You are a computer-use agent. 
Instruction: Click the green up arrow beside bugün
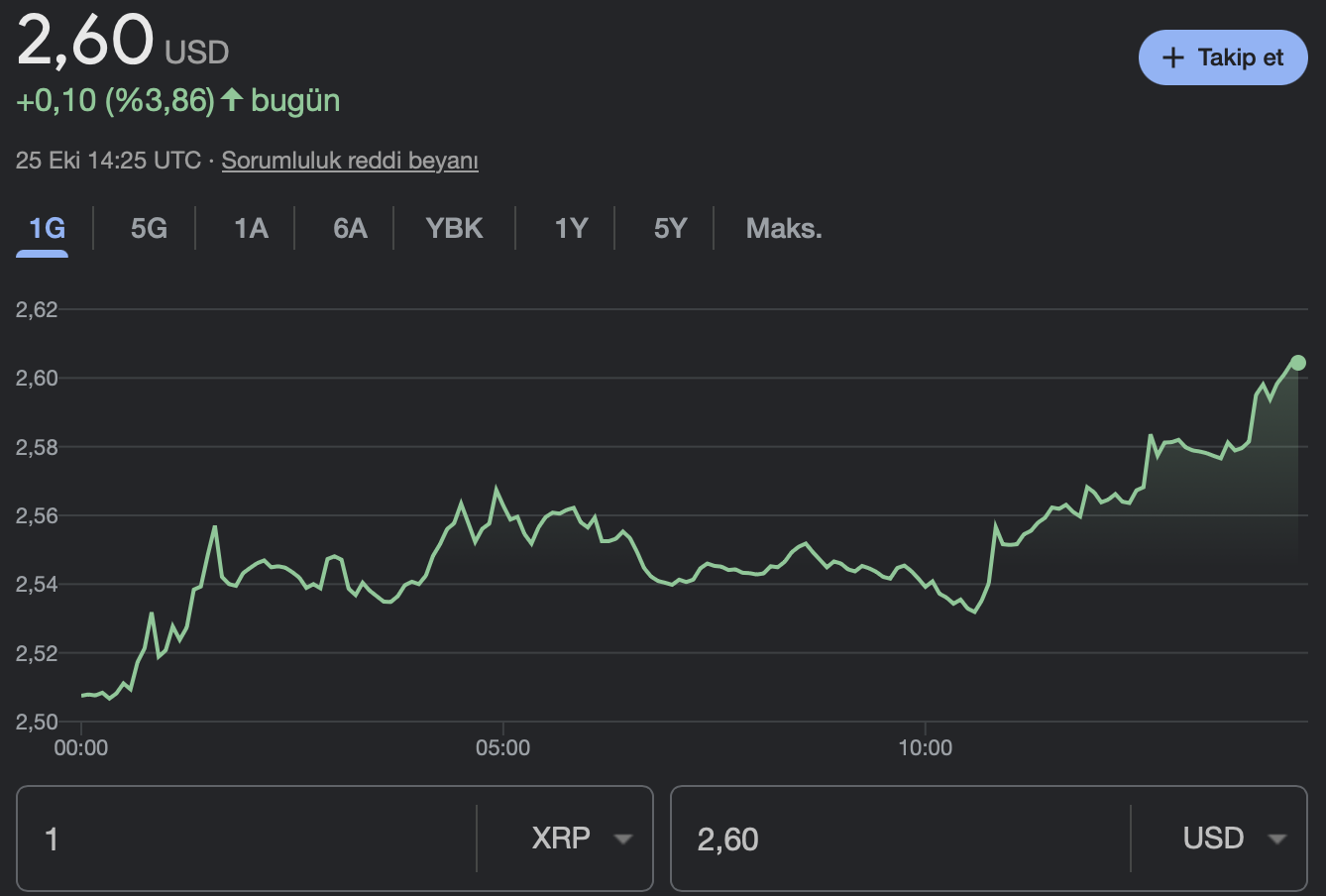point(232,99)
